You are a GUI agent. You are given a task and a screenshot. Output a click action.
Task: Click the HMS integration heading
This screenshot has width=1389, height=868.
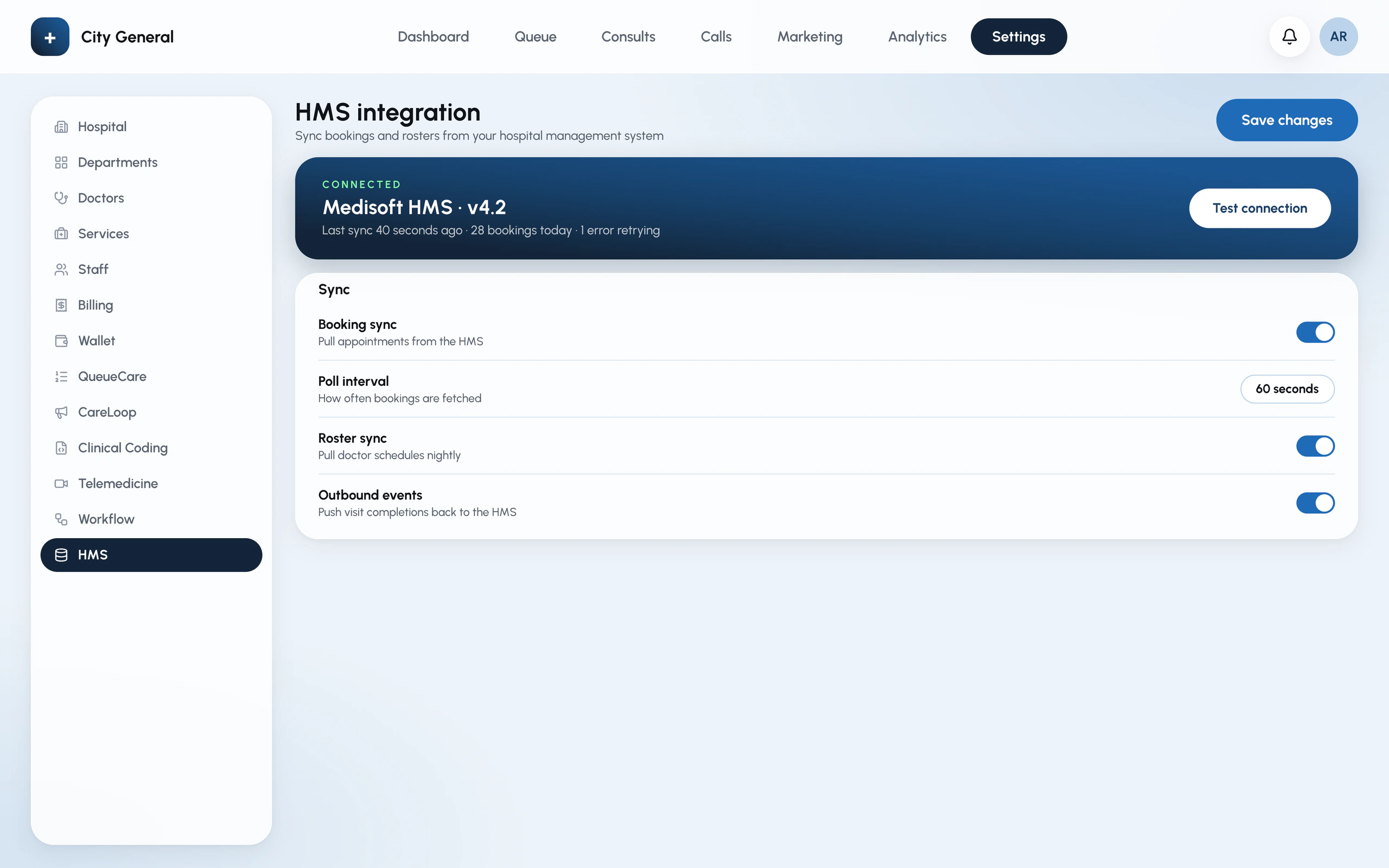387,112
